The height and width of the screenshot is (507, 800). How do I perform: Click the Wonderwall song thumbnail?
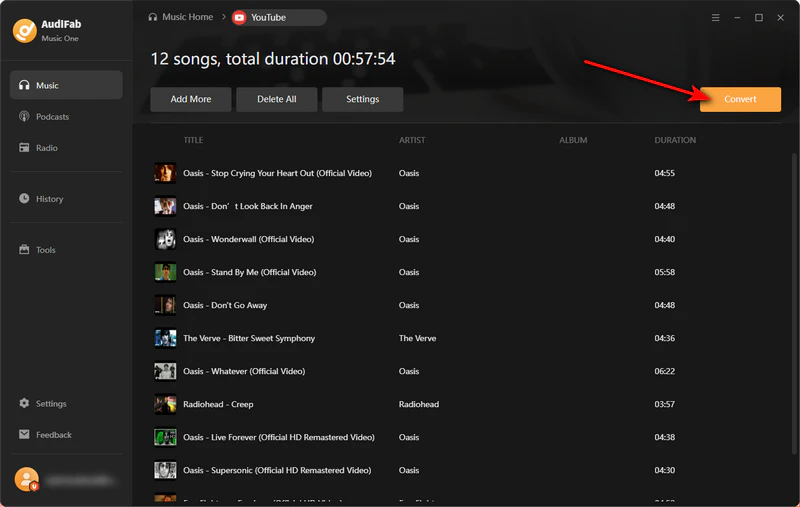(x=165, y=239)
